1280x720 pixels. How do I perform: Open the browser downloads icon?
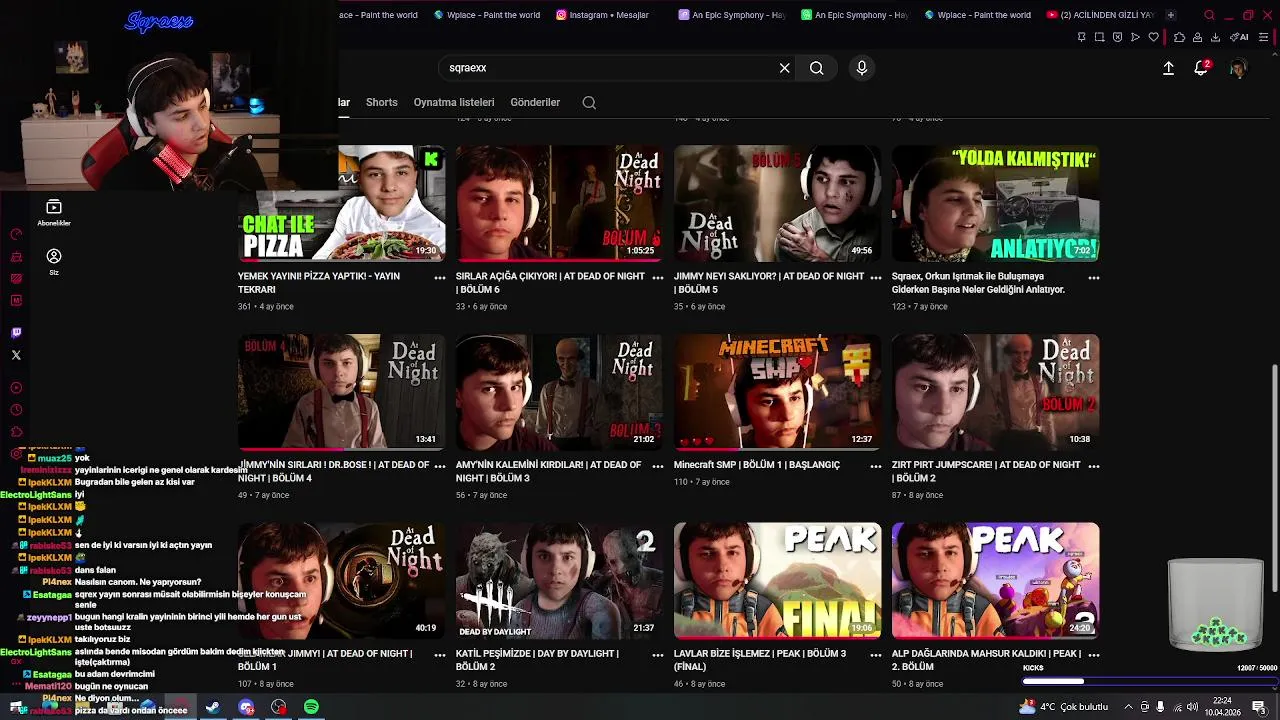[x=1215, y=37]
